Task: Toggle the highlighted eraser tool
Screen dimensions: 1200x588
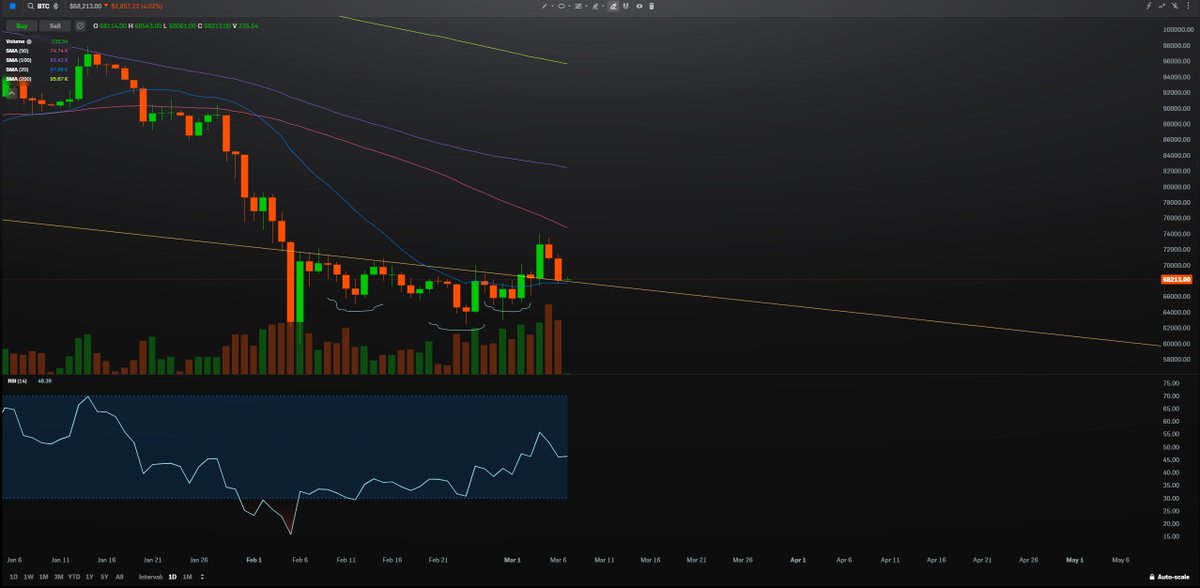Action: (613, 6)
